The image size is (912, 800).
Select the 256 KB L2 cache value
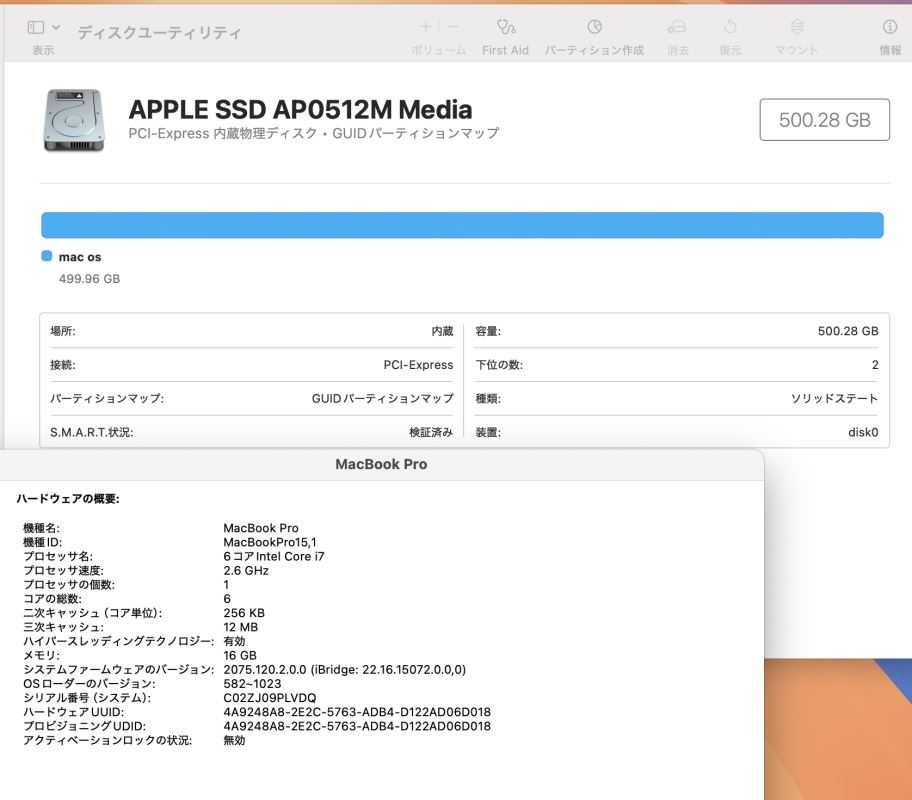click(x=244, y=613)
